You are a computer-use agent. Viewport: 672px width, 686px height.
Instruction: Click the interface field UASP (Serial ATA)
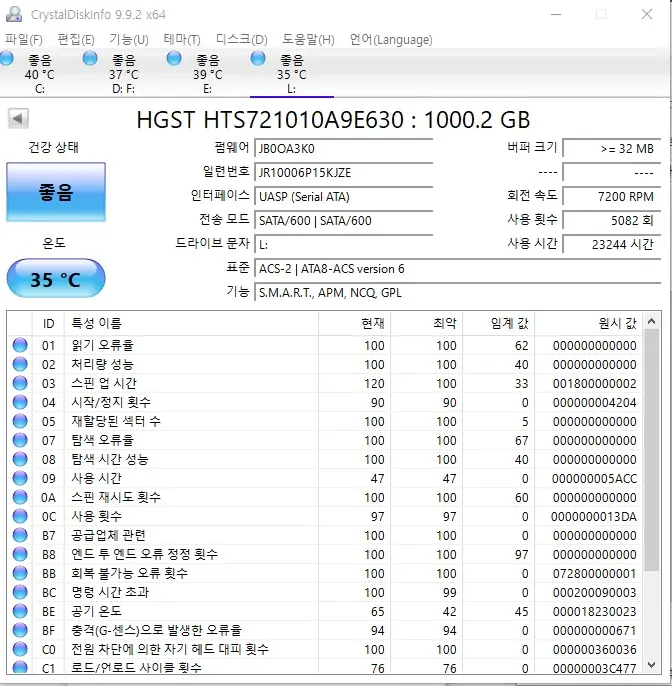click(343, 196)
